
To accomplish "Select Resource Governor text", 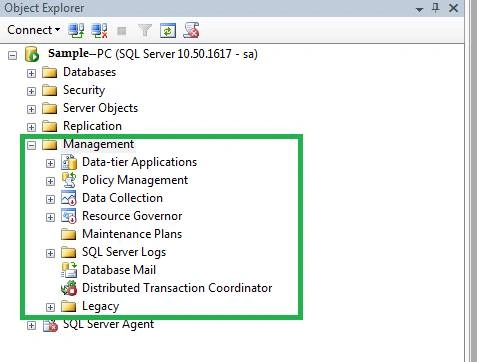I will click(132, 216).
